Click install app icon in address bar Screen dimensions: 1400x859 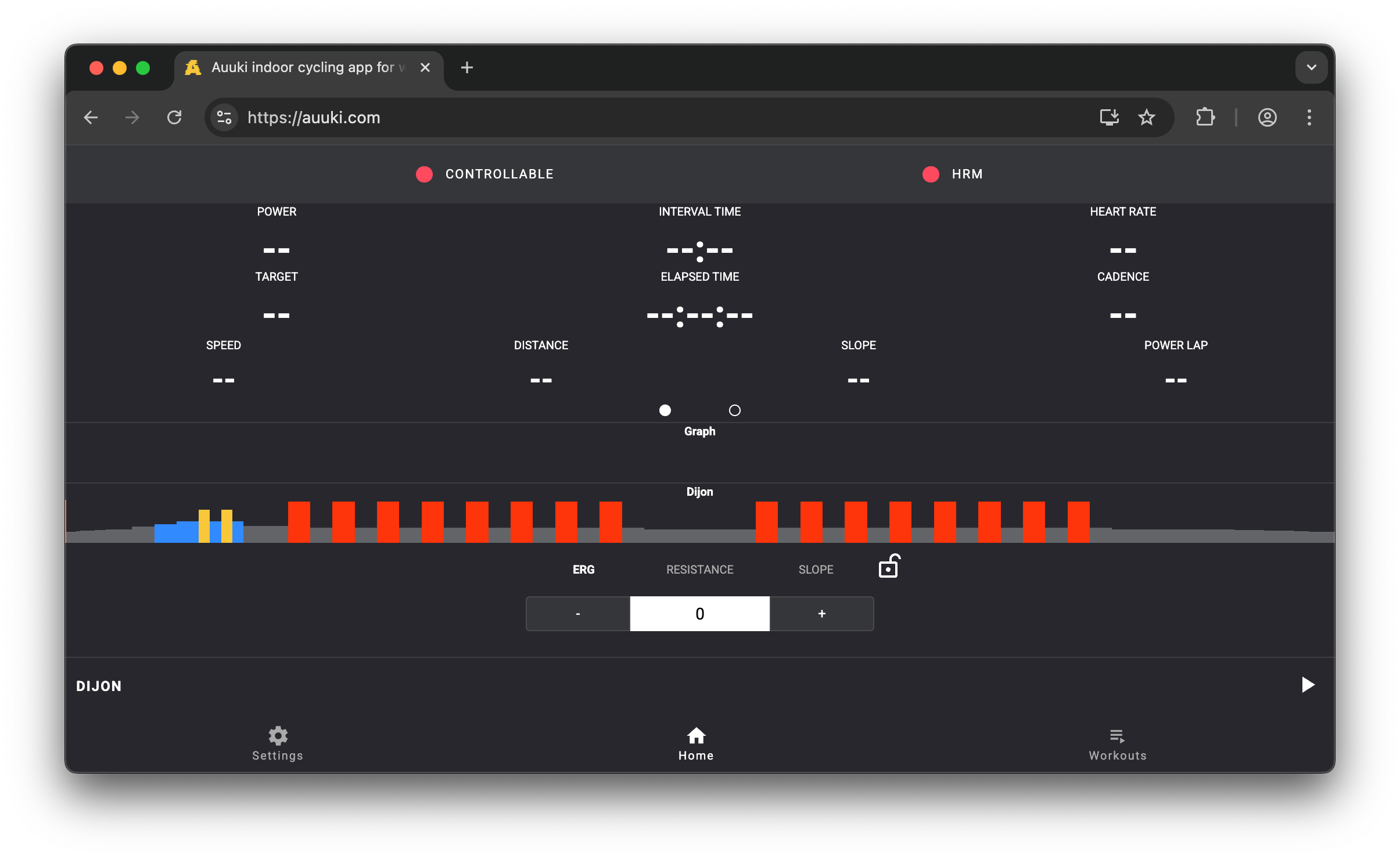(x=1109, y=117)
